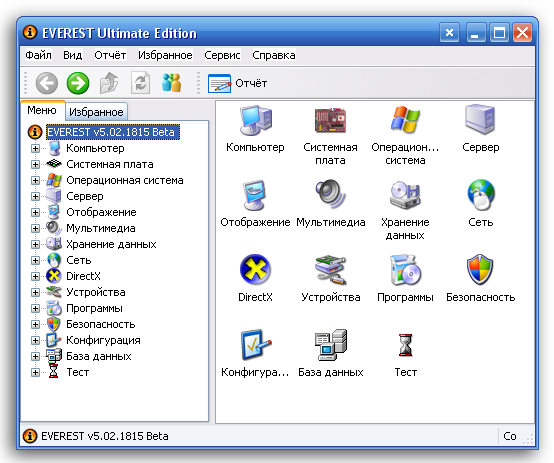
Task: Open the Системная плата motherboard icon
Action: coord(330,120)
